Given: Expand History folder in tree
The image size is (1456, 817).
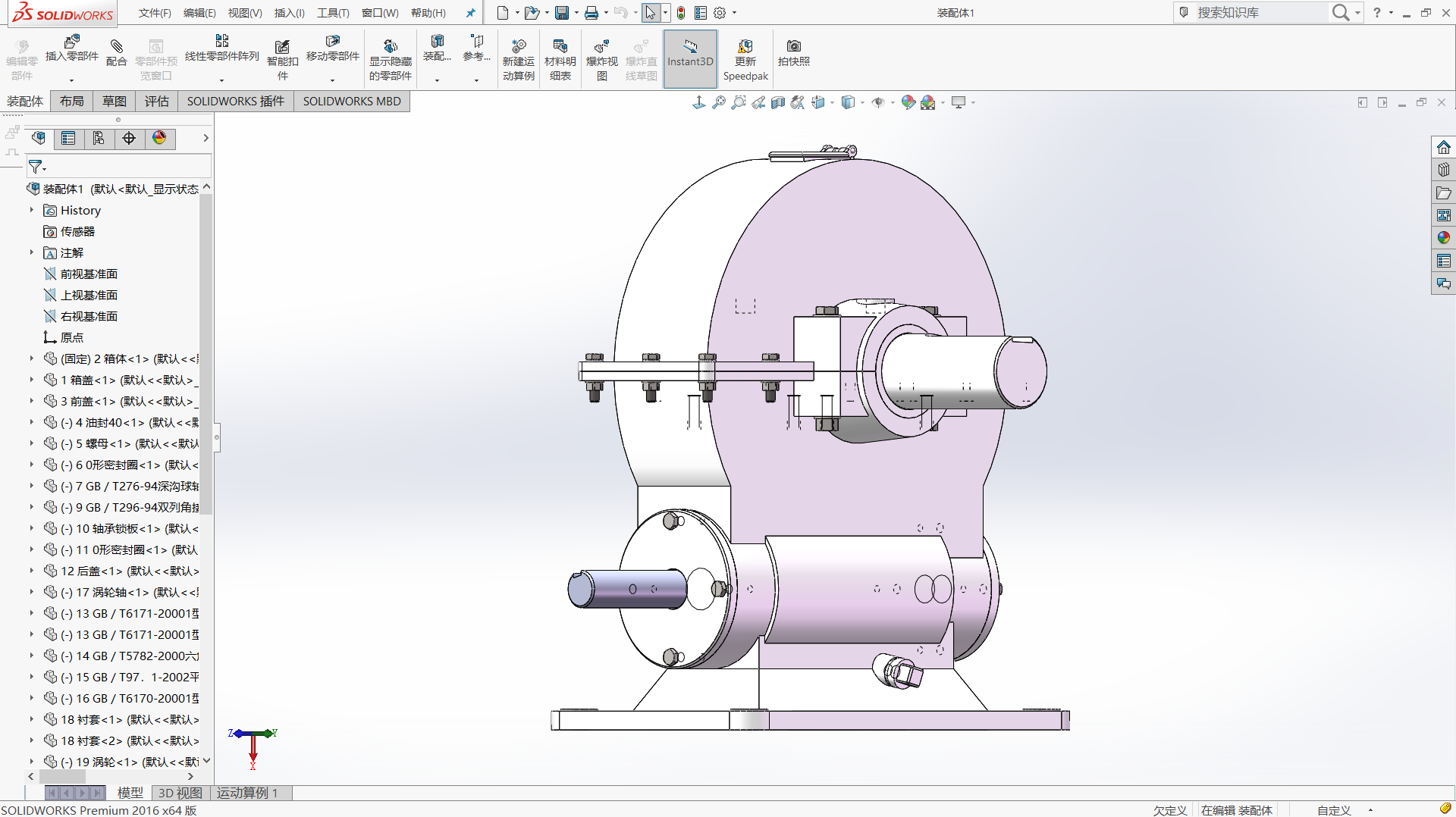Looking at the screenshot, I should (31, 210).
